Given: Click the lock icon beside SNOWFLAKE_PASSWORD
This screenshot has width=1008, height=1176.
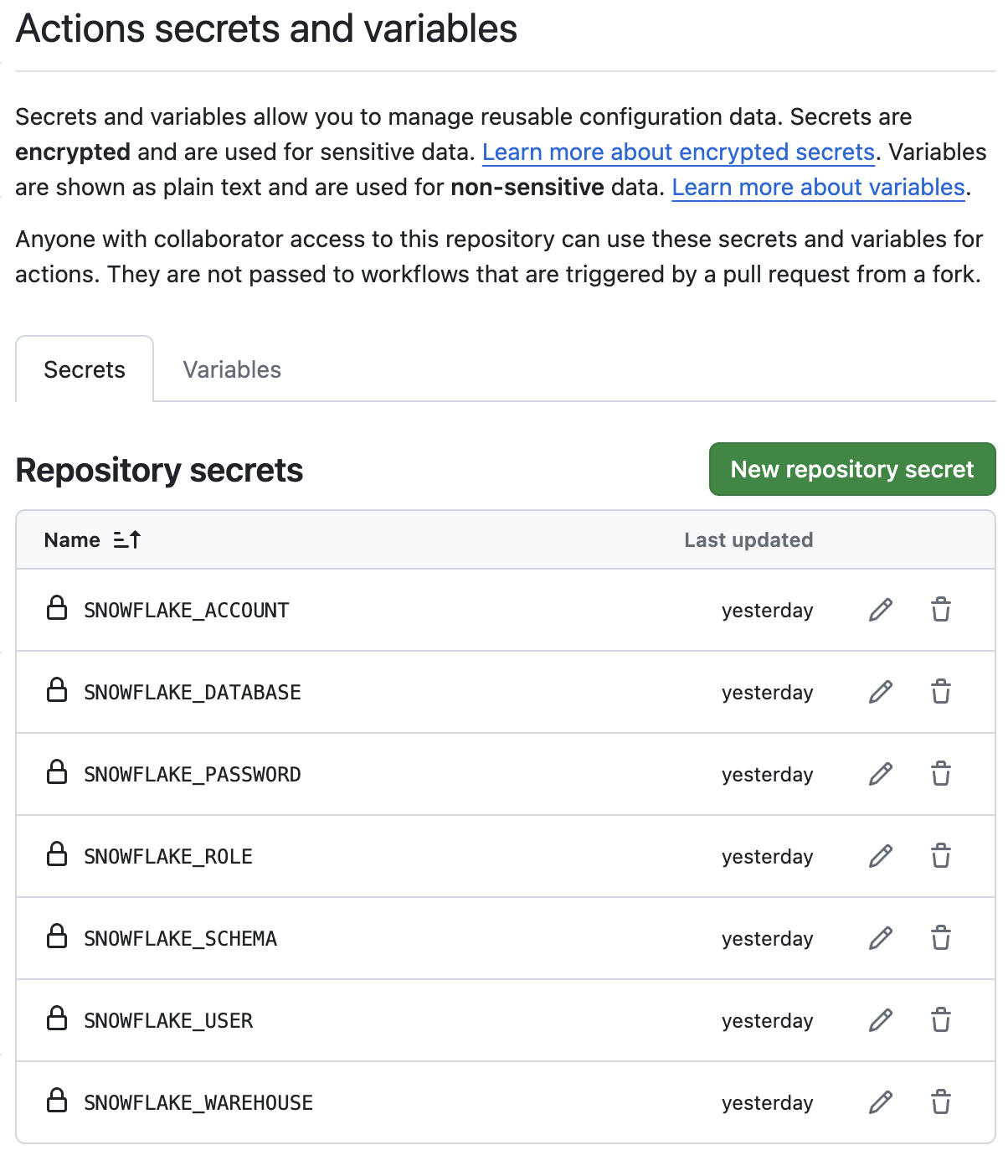Looking at the screenshot, I should 57,772.
